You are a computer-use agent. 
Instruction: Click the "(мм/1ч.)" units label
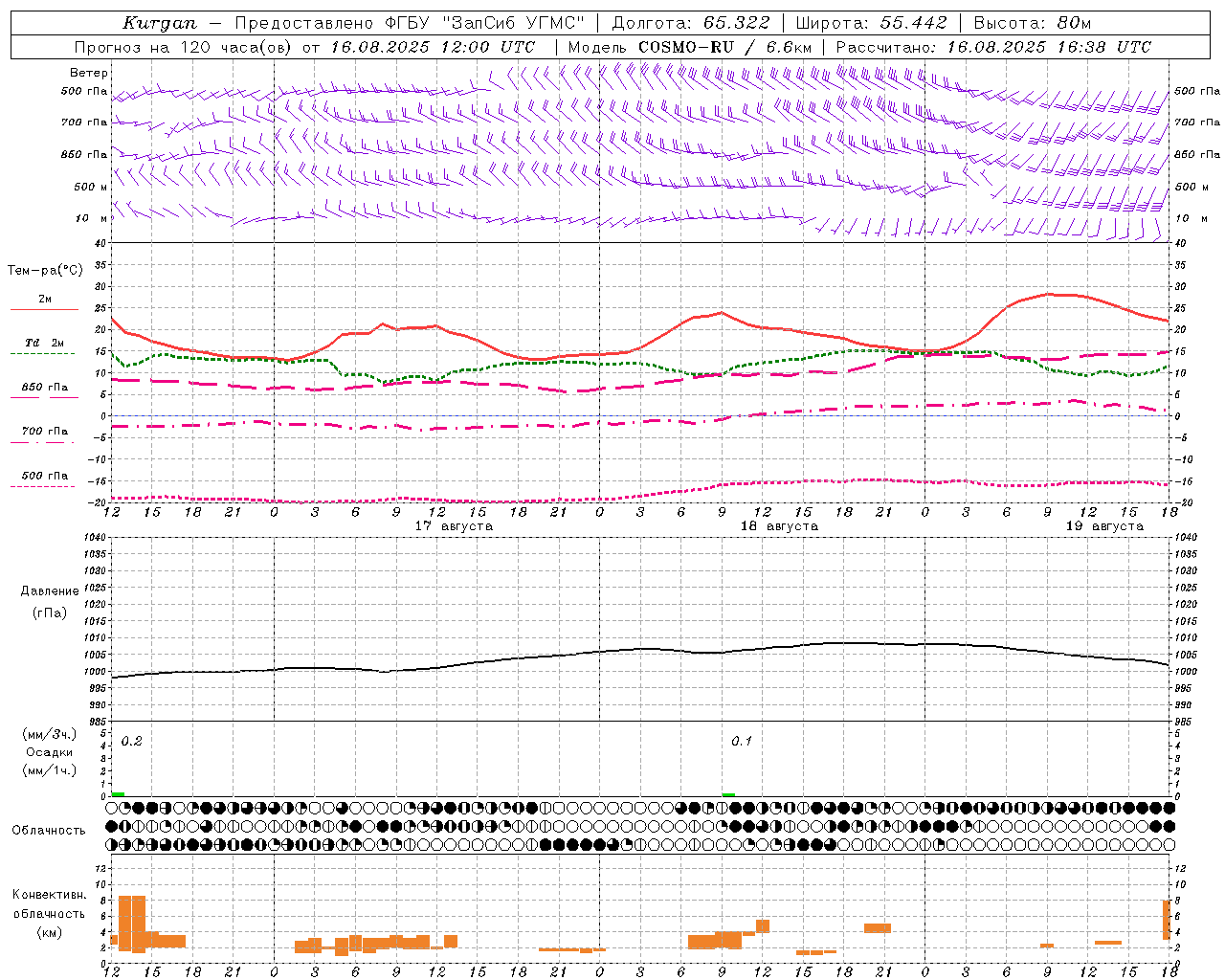click(x=50, y=770)
